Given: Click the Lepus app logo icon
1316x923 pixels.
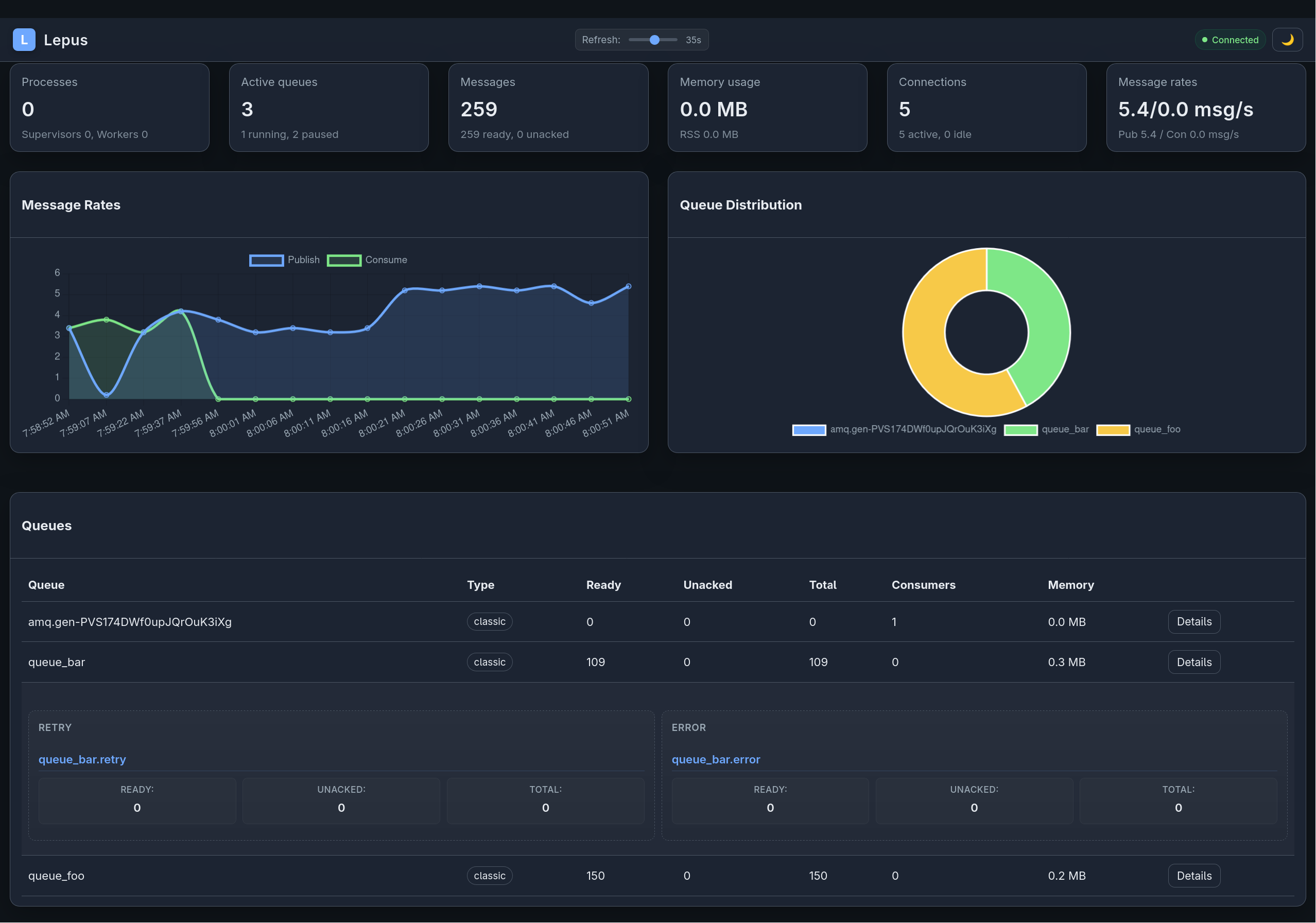Looking at the screenshot, I should click(x=24, y=40).
